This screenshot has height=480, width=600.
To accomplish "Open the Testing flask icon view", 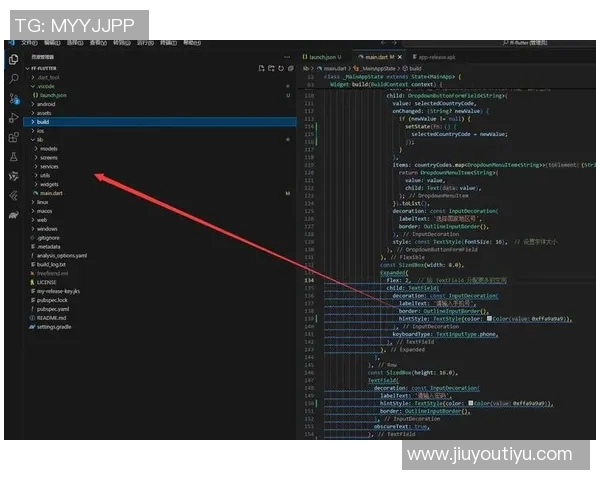I will [x=14, y=157].
